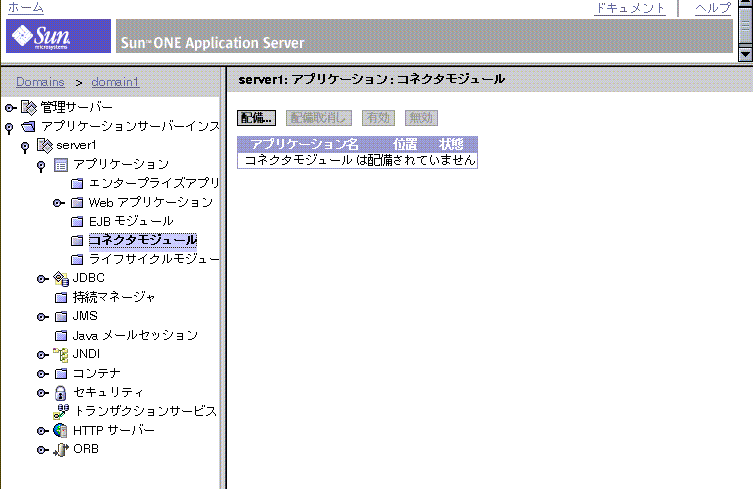The width and height of the screenshot is (753, 489).
Task: Select 持続マネージャ tree item
Action: coord(114,297)
